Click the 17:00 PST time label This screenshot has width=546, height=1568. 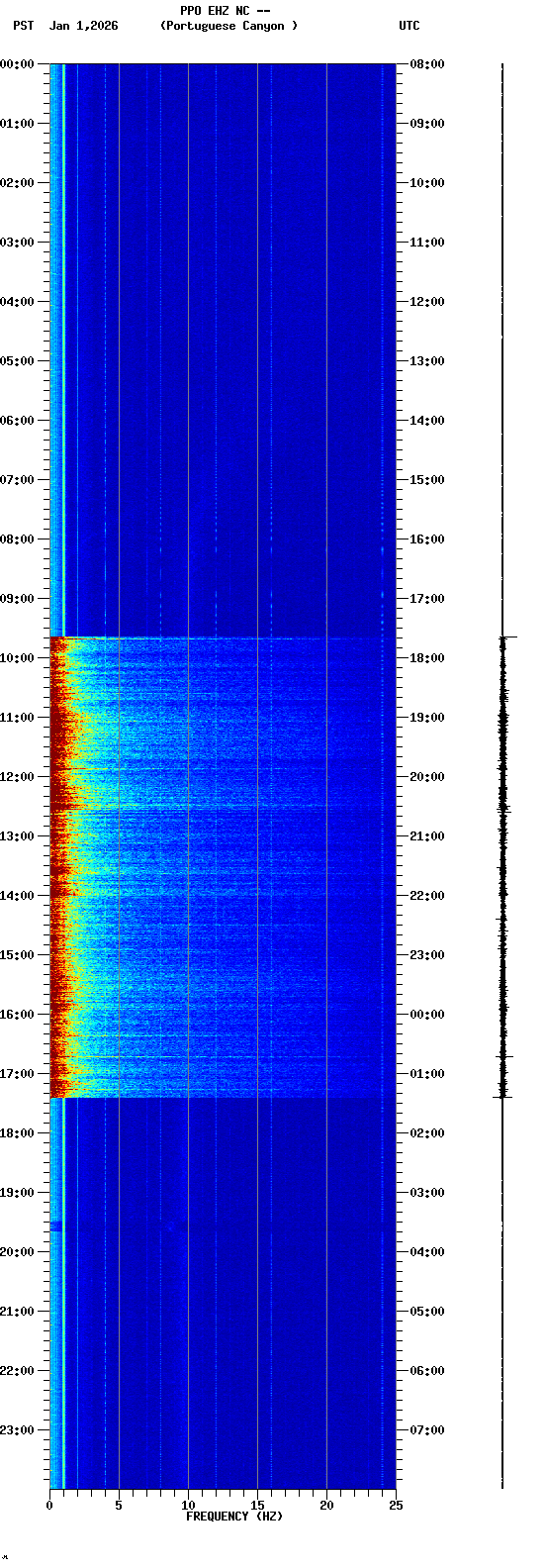click(17, 1074)
